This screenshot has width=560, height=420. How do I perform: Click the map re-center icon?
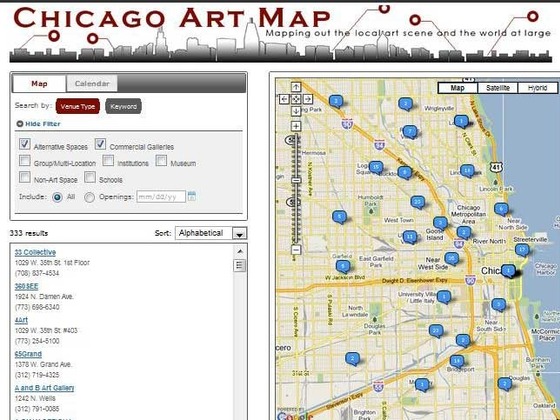point(296,99)
